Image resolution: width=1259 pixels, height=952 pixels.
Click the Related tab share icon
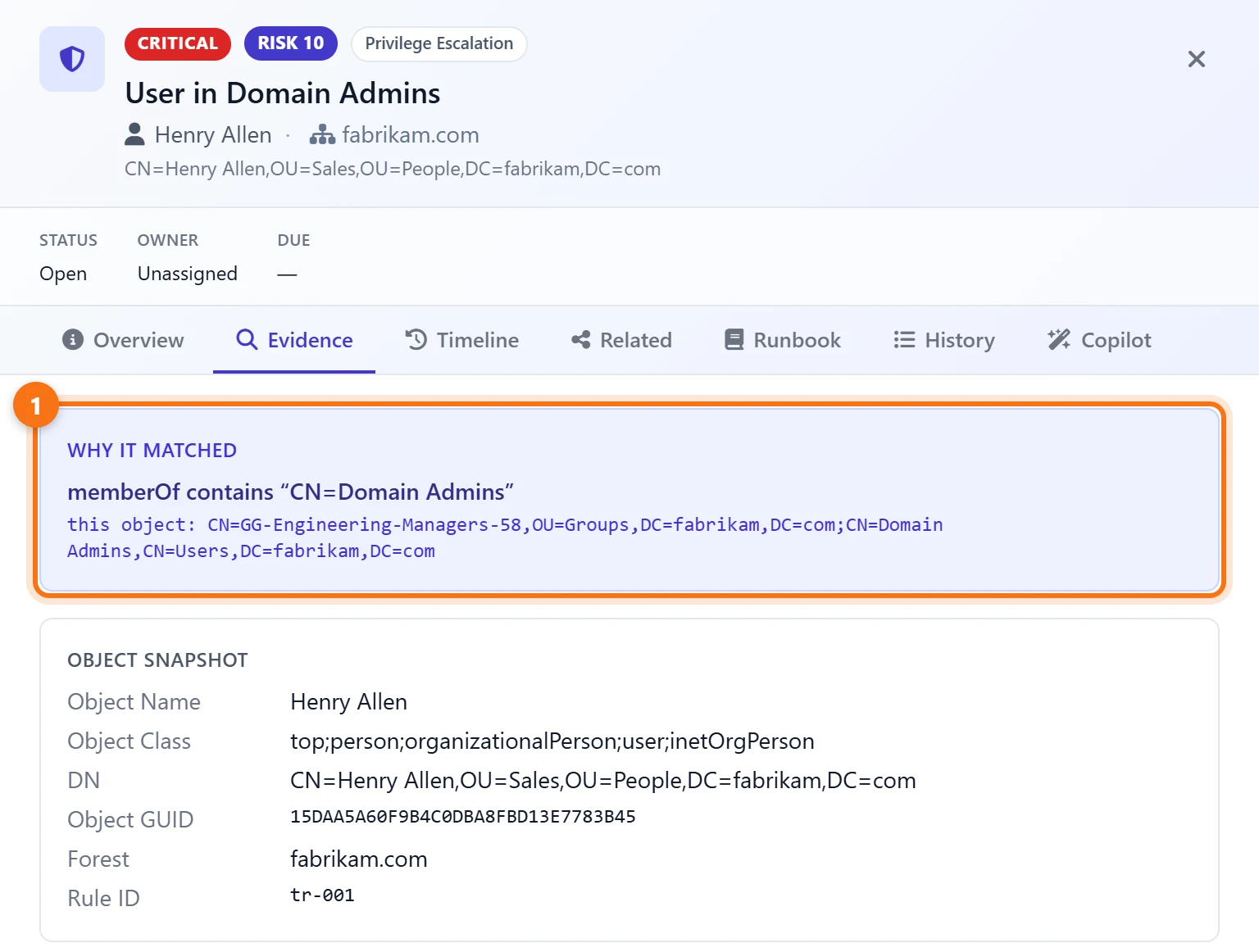pos(581,339)
